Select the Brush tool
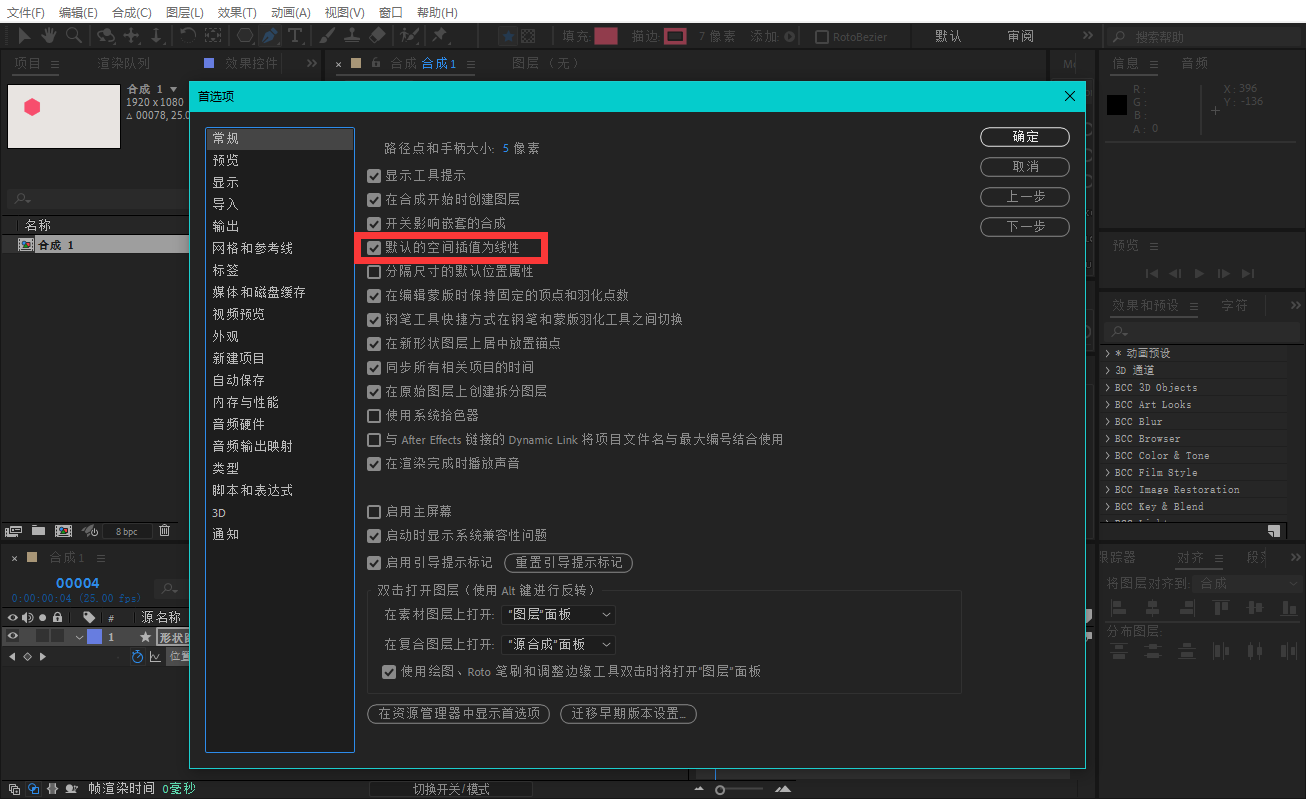The width and height of the screenshot is (1306, 799). 327,35
